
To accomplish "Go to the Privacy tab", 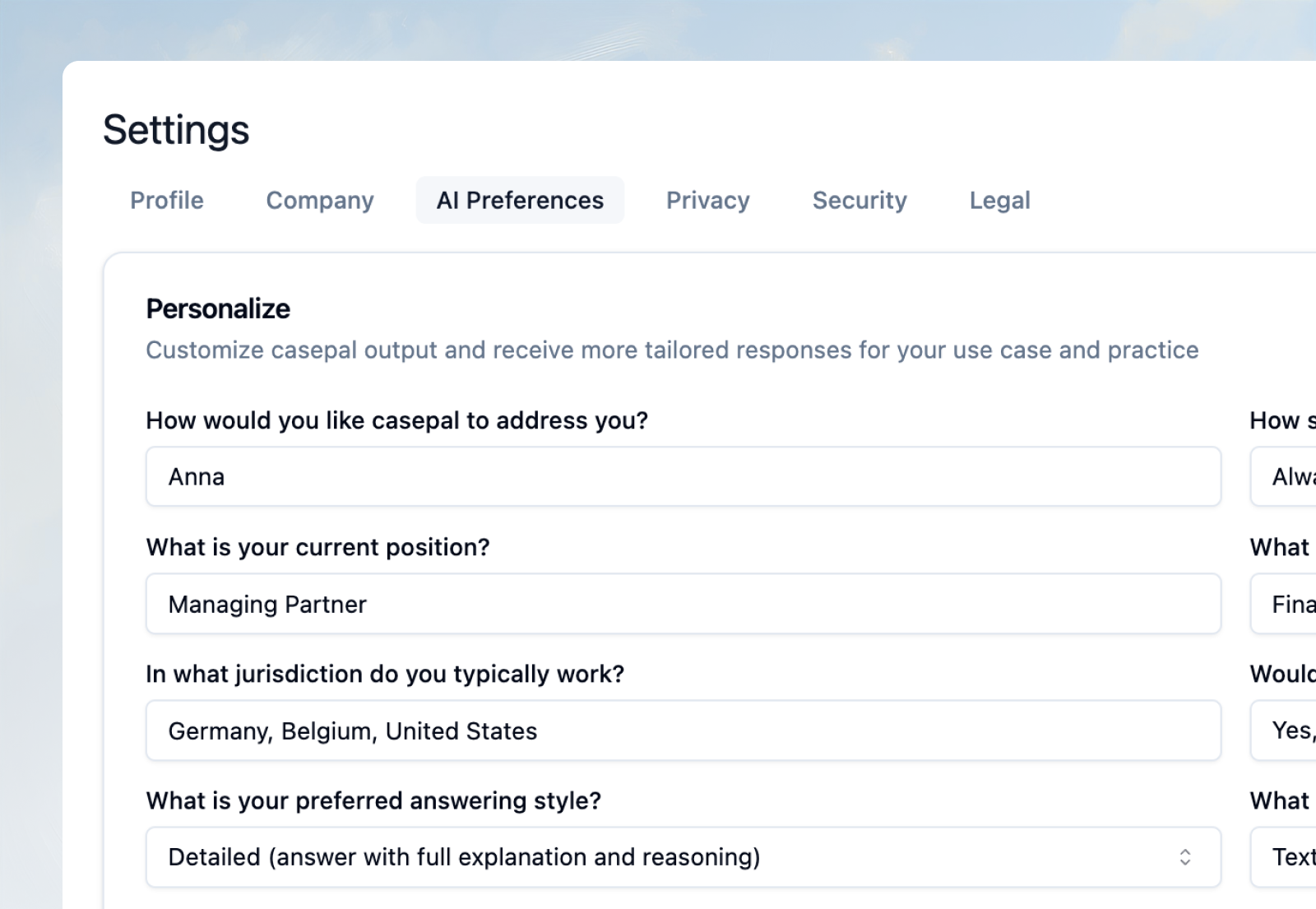I will (707, 200).
